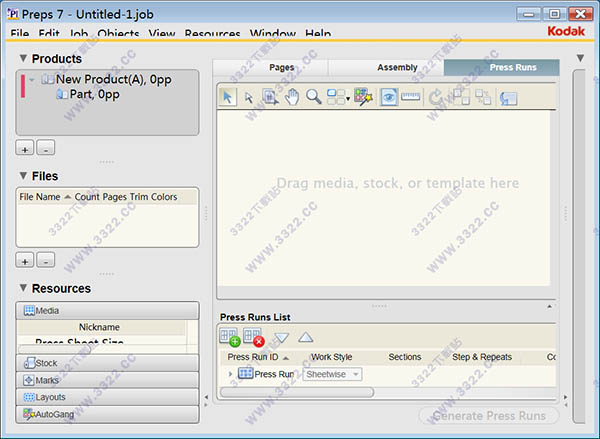Click the delete press run icon
This screenshot has height=439, width=600.
[254, 338]
